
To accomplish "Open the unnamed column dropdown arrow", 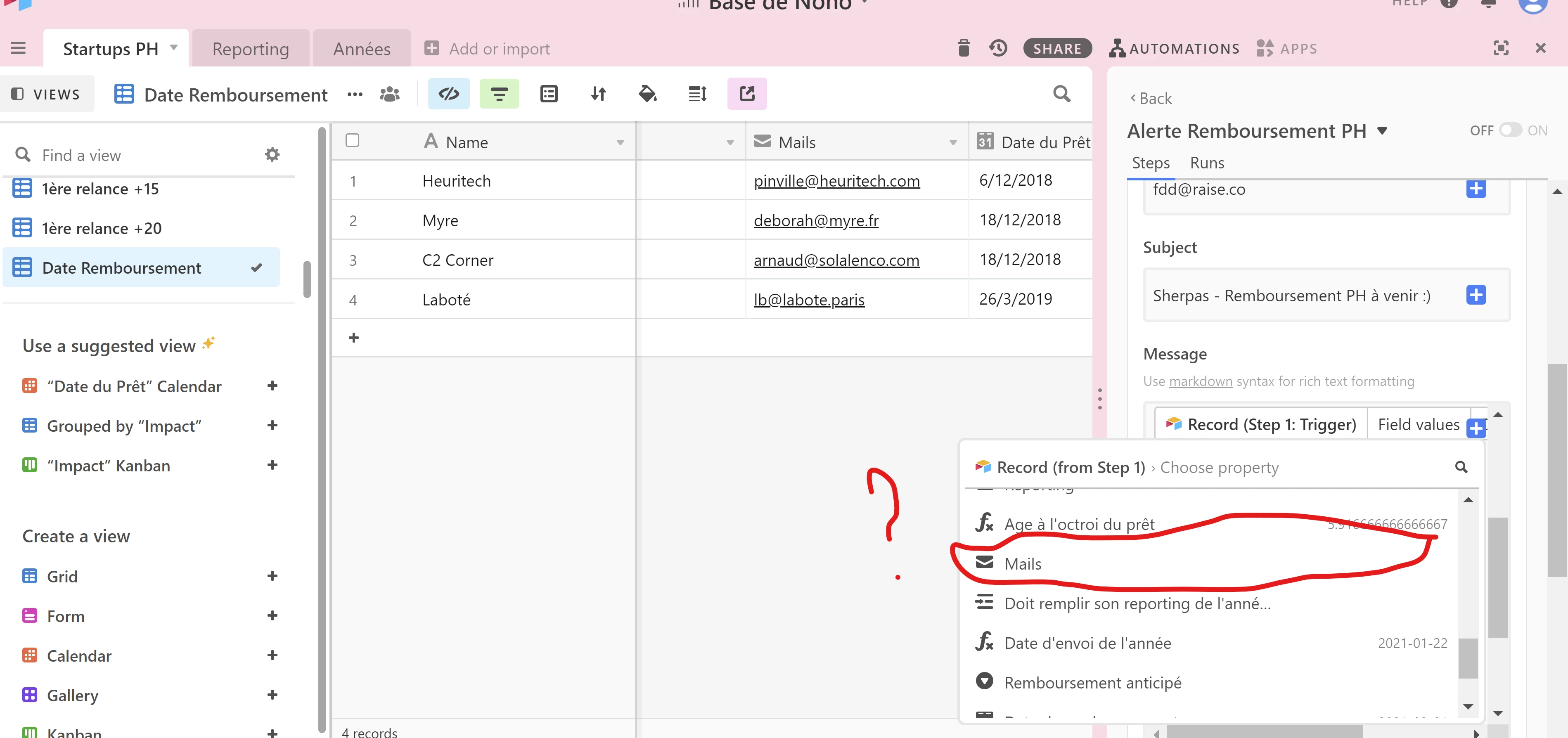I will point(730,142).
